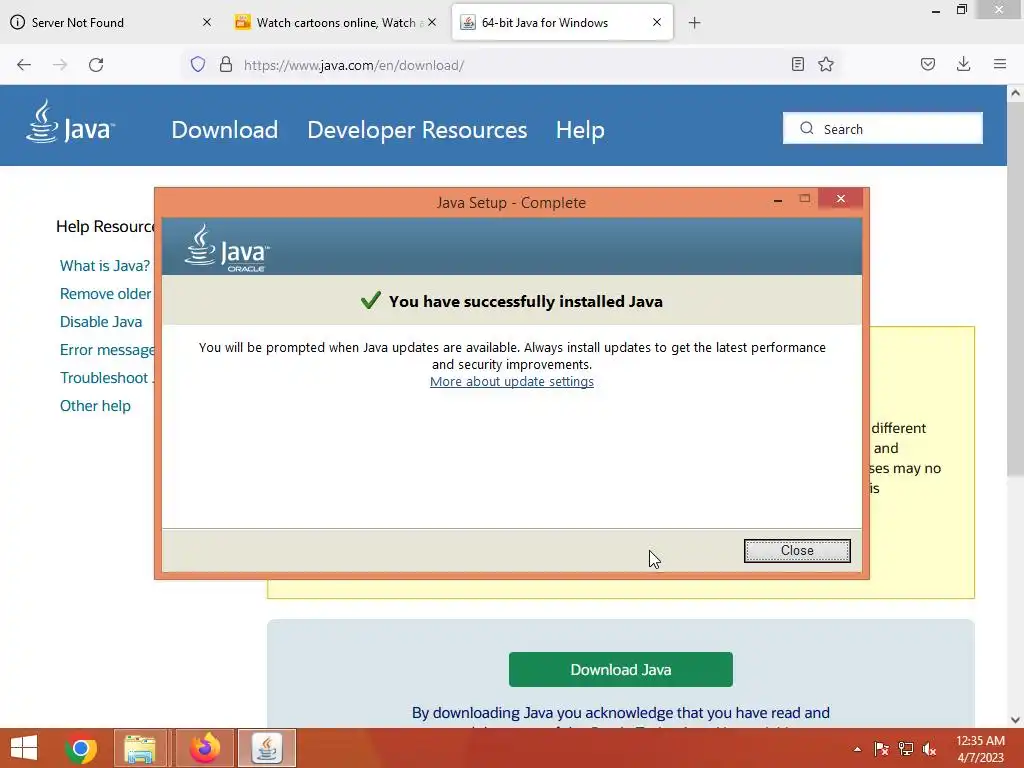Open the Other help link
This screenshot has width=1024, height=768.
[95, 406]
